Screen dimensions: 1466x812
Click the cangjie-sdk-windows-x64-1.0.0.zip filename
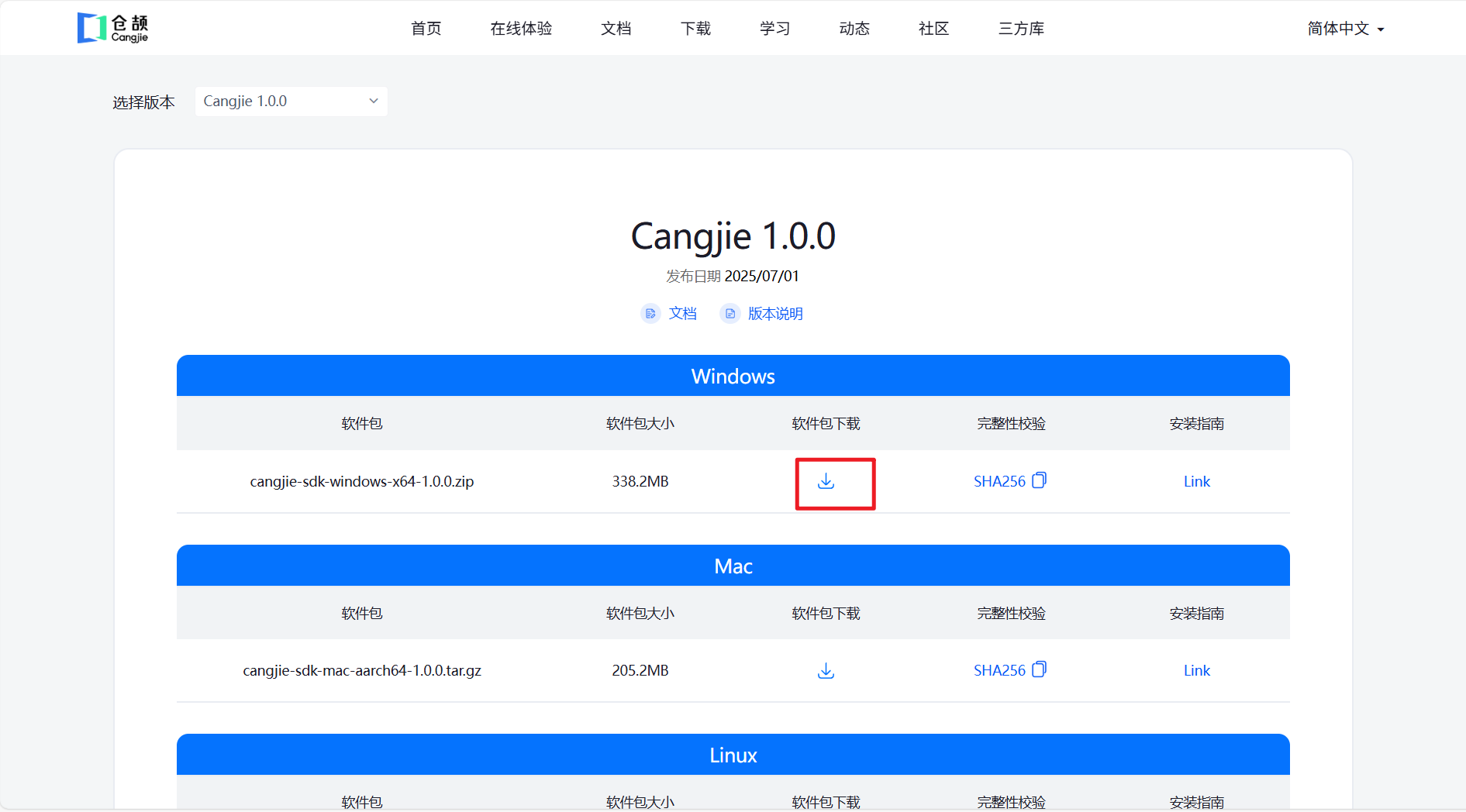[362, 481]
